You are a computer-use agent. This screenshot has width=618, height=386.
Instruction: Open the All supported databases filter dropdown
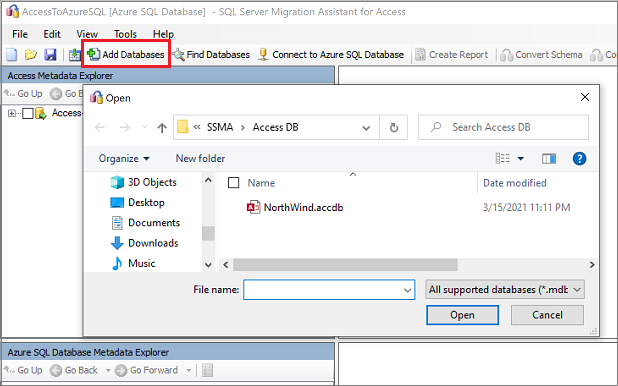tap(504, 290)
